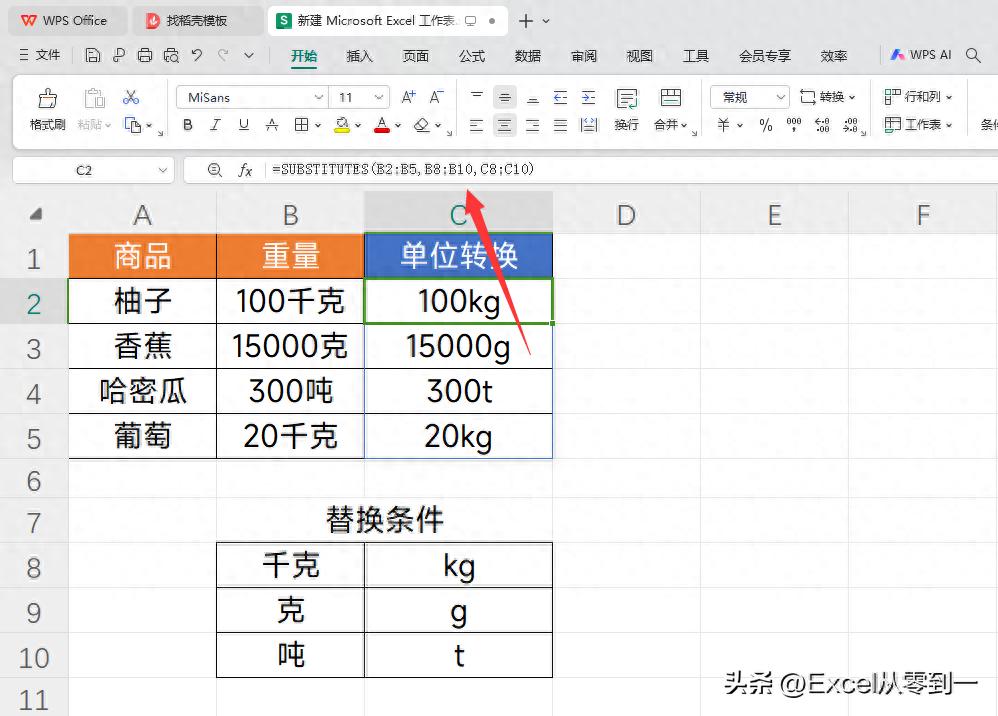Switch to the 数据 tab
The height and width of the screenshot is (716, 998).
(528, 56)
